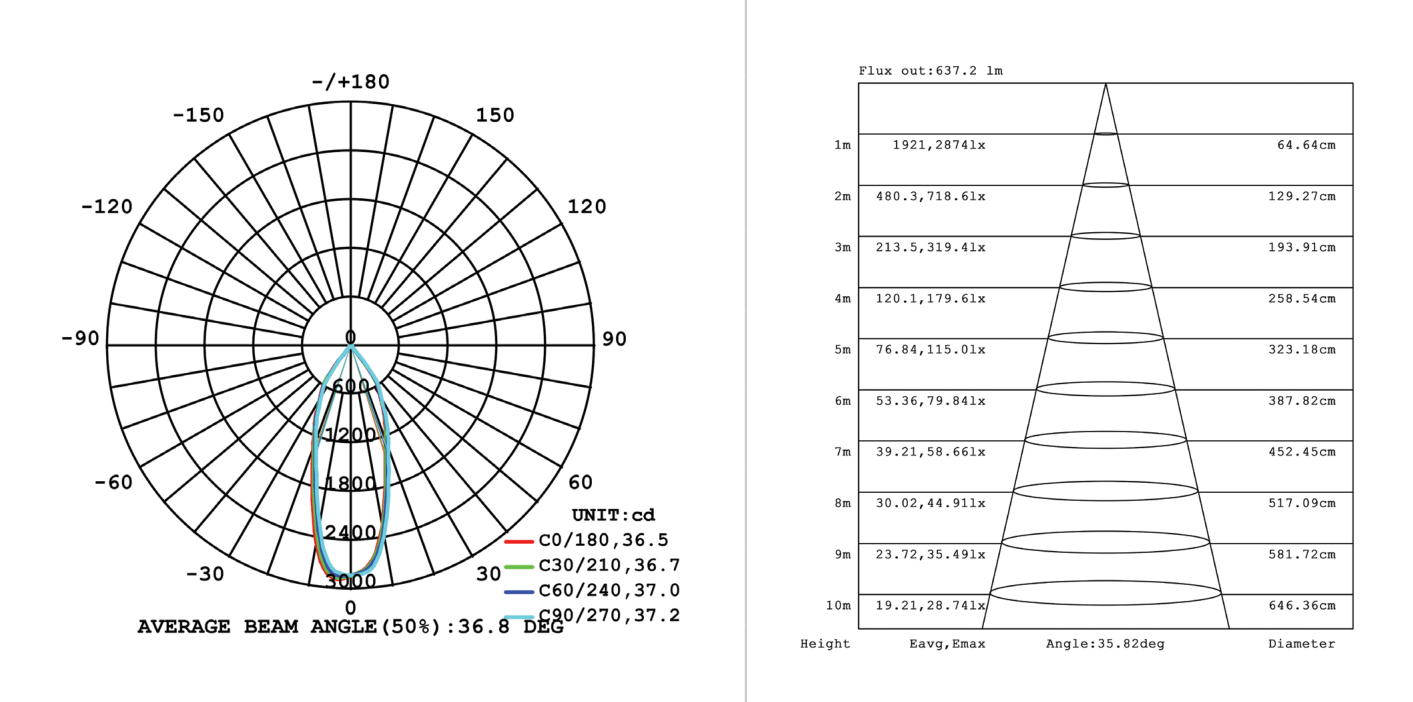Click the "1921,2874lx" illuminance value
The height and width of the screenshot is (702, 1413).
click(939, 145)
